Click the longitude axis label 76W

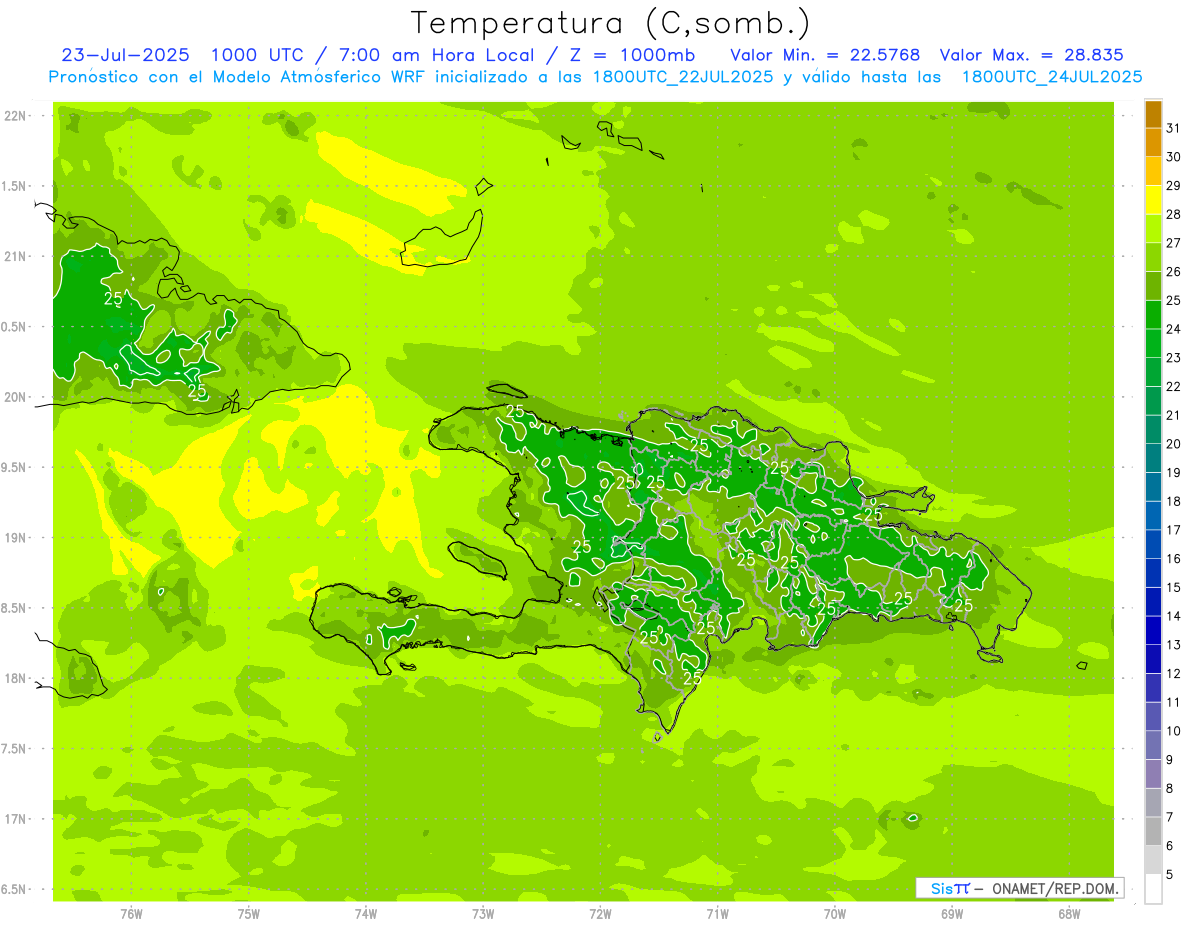coord(131,914)
